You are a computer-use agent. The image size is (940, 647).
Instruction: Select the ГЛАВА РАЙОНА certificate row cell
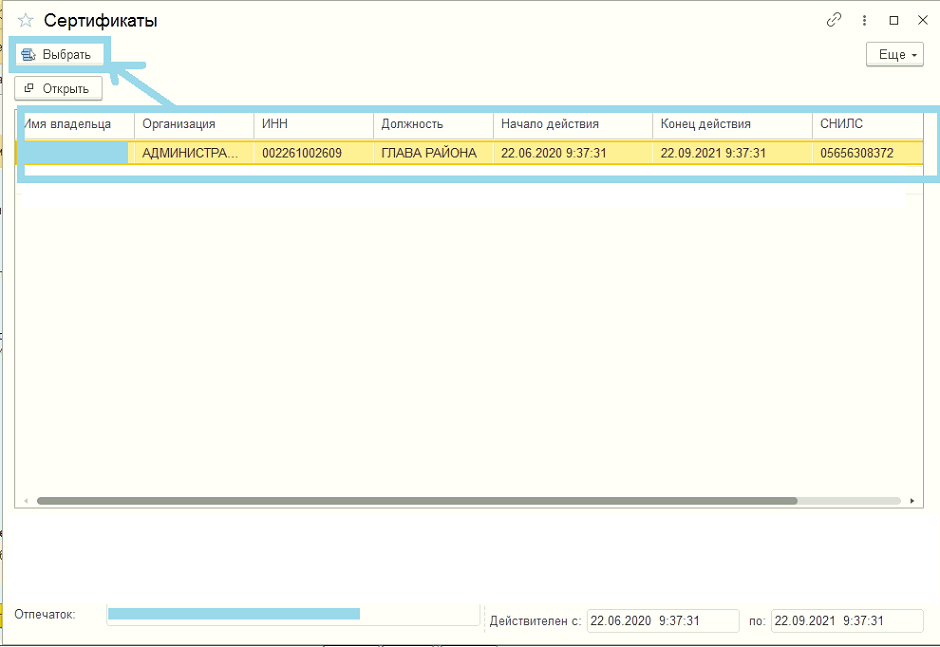click(433, 153)
